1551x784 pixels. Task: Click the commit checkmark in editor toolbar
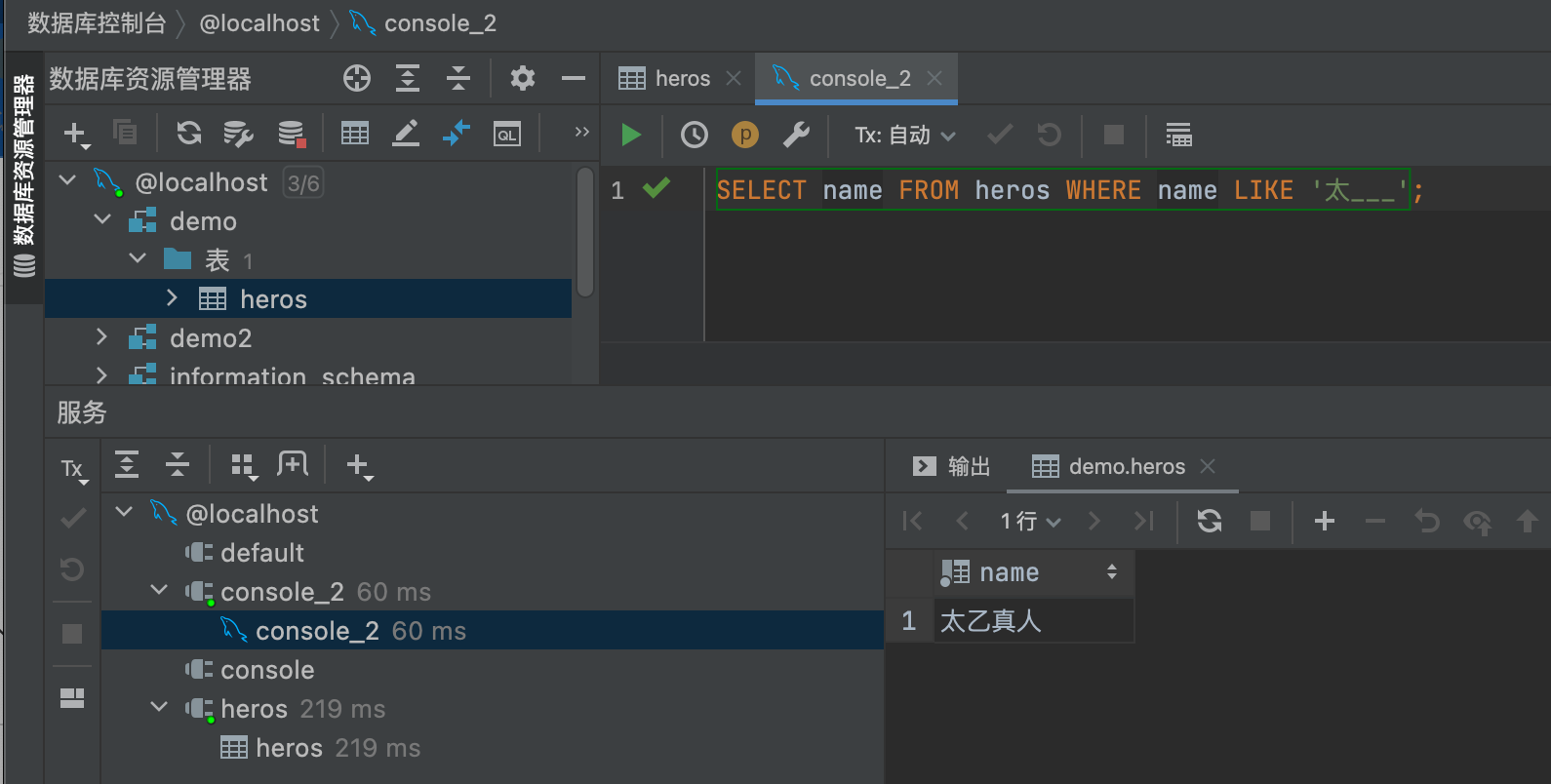(x=1000, y=135)
